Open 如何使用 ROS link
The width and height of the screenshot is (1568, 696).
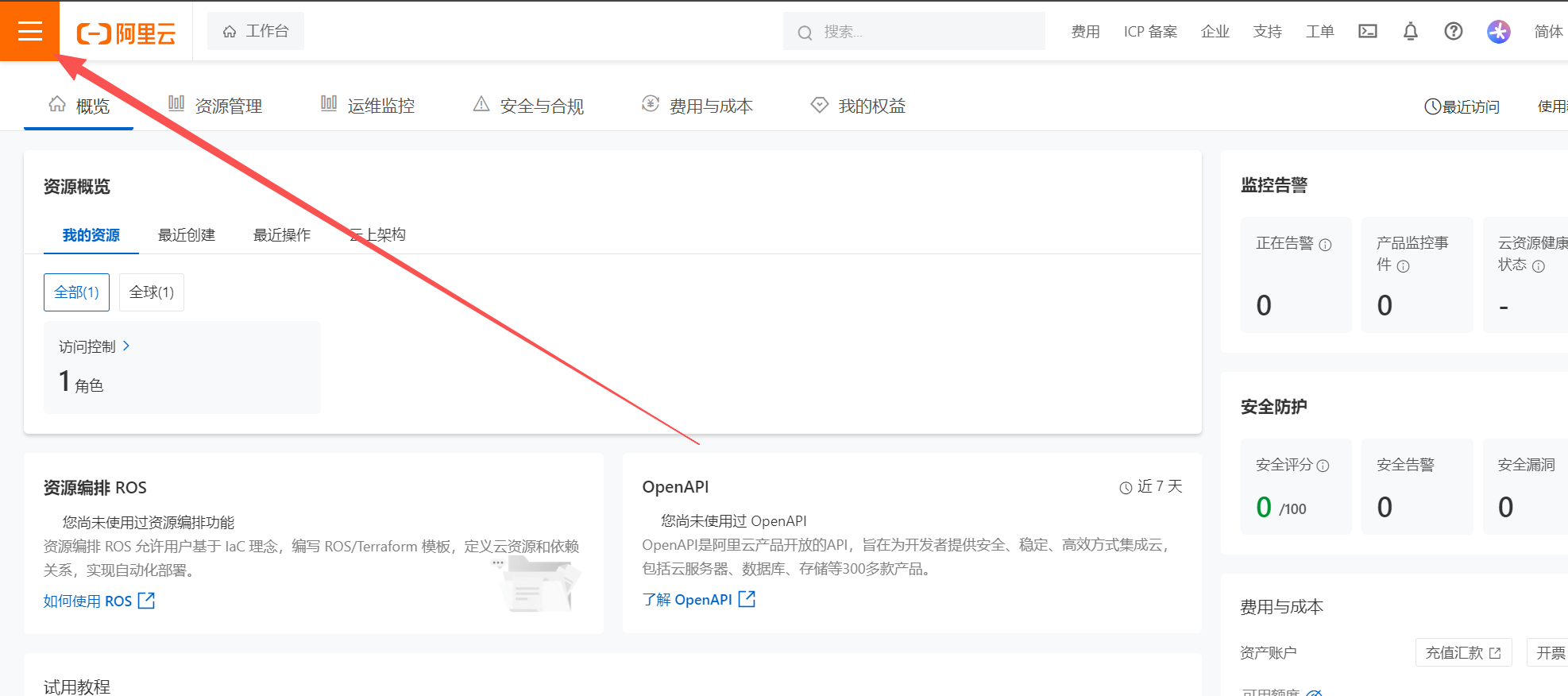(98, 601)
